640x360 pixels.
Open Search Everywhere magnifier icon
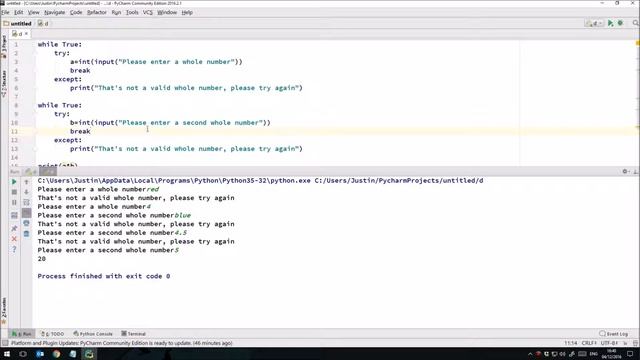(x=636, y=23)
